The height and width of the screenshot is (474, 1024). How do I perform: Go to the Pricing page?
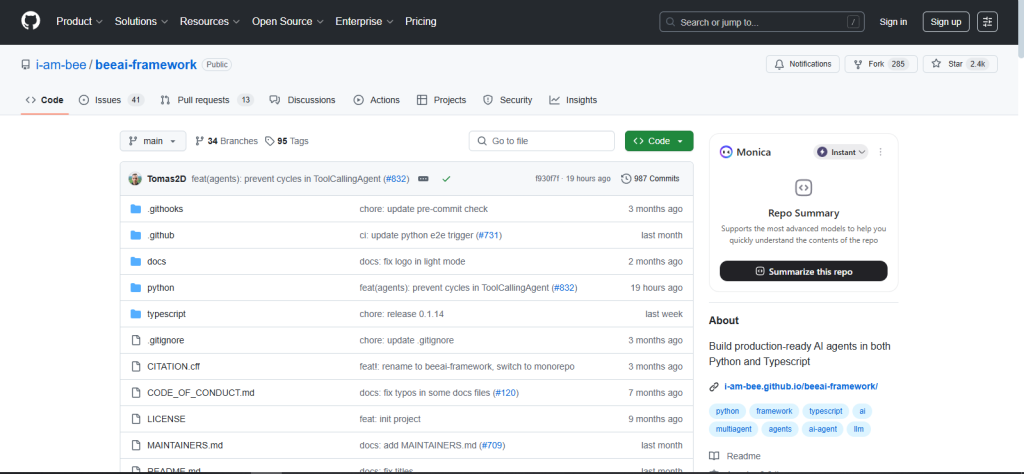click(421, 22)
